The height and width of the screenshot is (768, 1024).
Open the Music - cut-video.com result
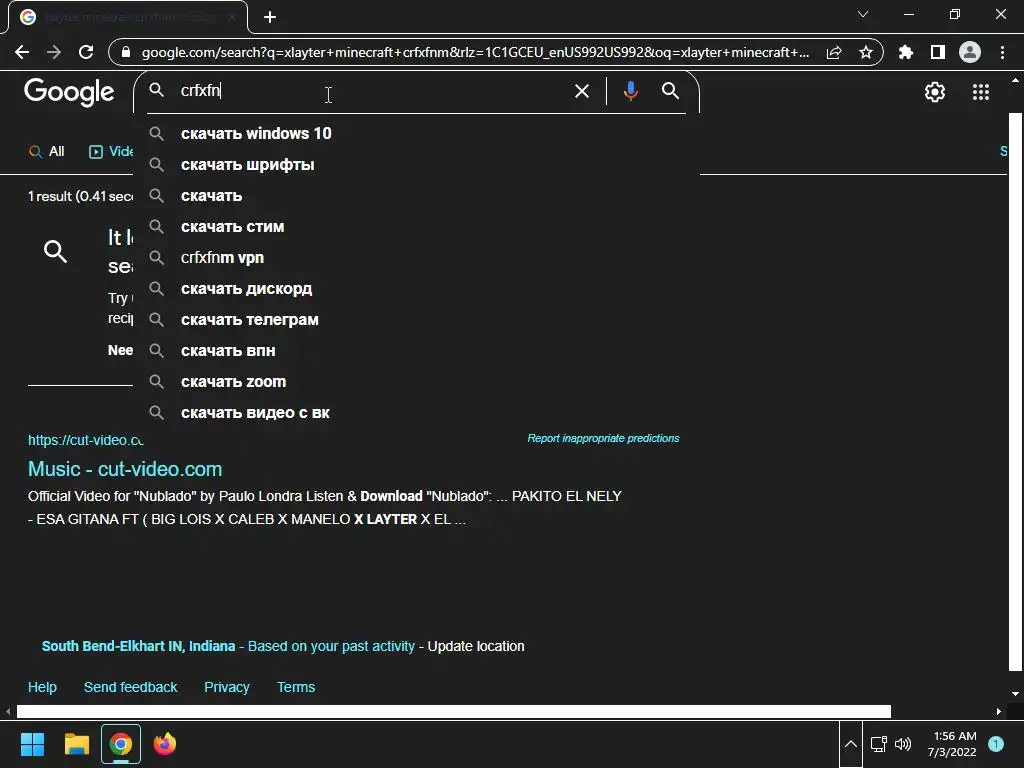pos(125,469)
